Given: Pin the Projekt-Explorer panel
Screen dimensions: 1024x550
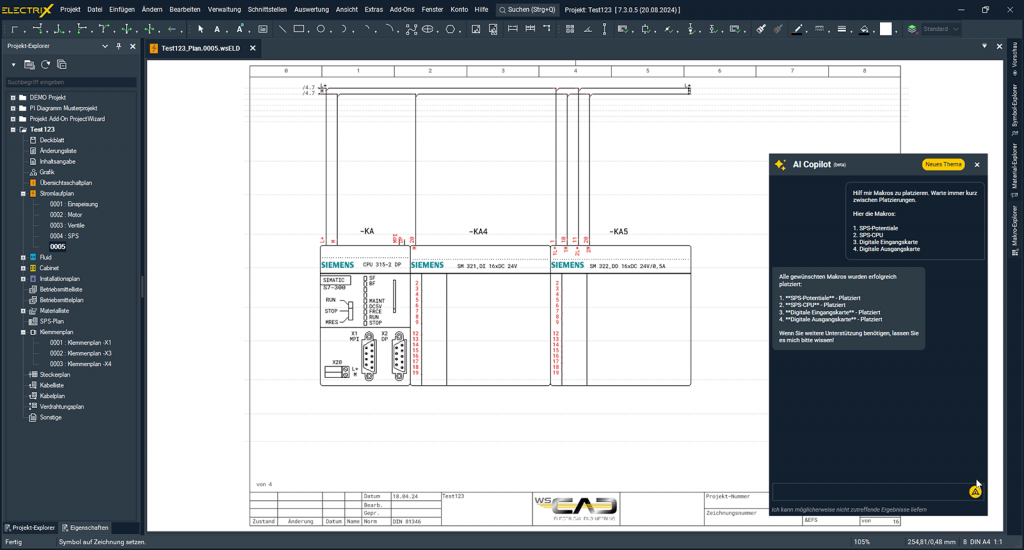Looking at the screenshot, I should 119,46.
